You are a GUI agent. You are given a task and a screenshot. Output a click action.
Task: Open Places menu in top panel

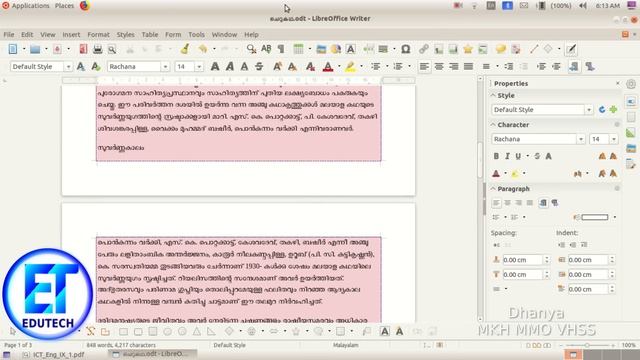coord(64,6)
